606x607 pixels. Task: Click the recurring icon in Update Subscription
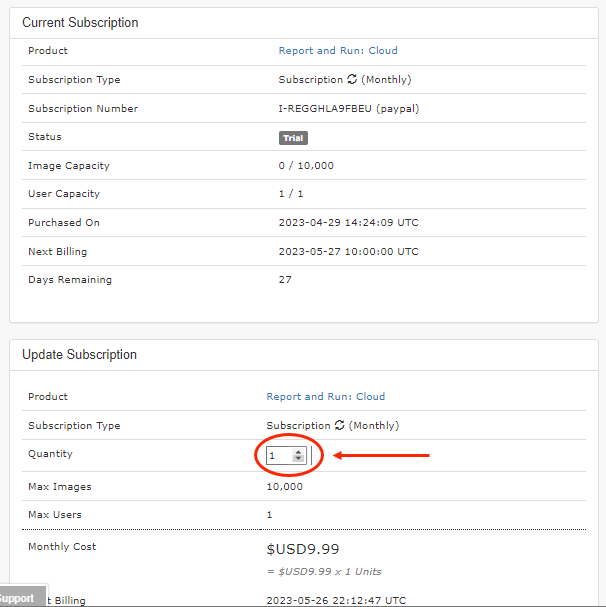(340, 426)
